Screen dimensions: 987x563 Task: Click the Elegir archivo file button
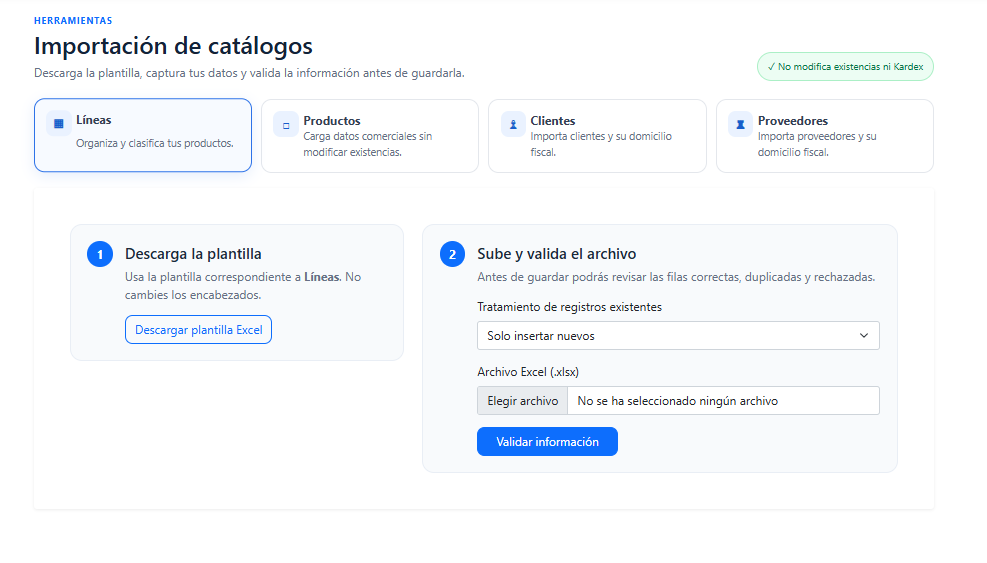coord(522,401)
